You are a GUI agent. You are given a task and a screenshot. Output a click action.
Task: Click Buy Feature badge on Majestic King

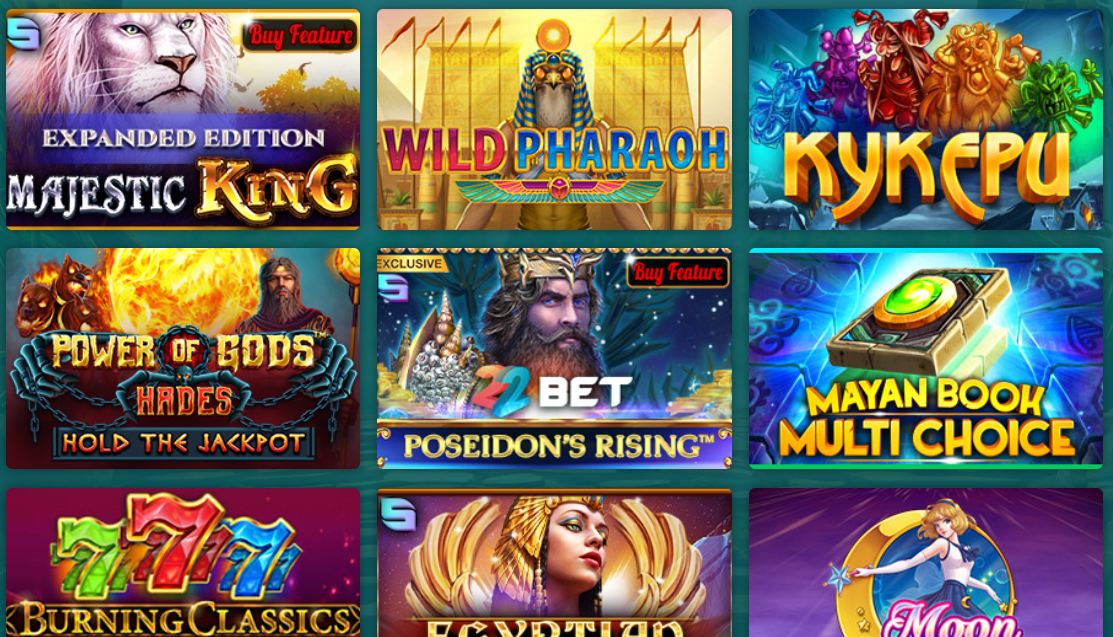(x=301, y=36)
